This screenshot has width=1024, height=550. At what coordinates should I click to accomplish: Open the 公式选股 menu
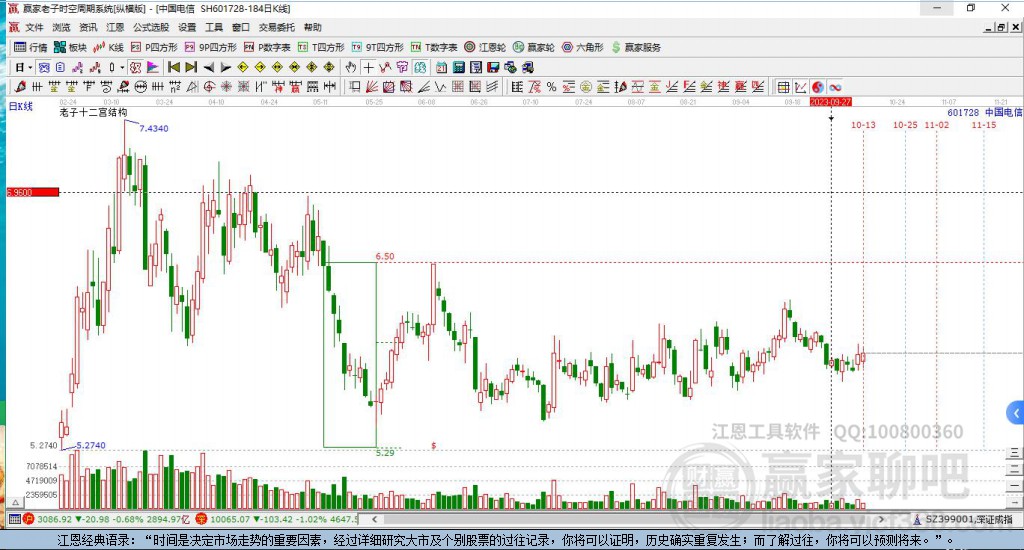(x=151, y=27)
